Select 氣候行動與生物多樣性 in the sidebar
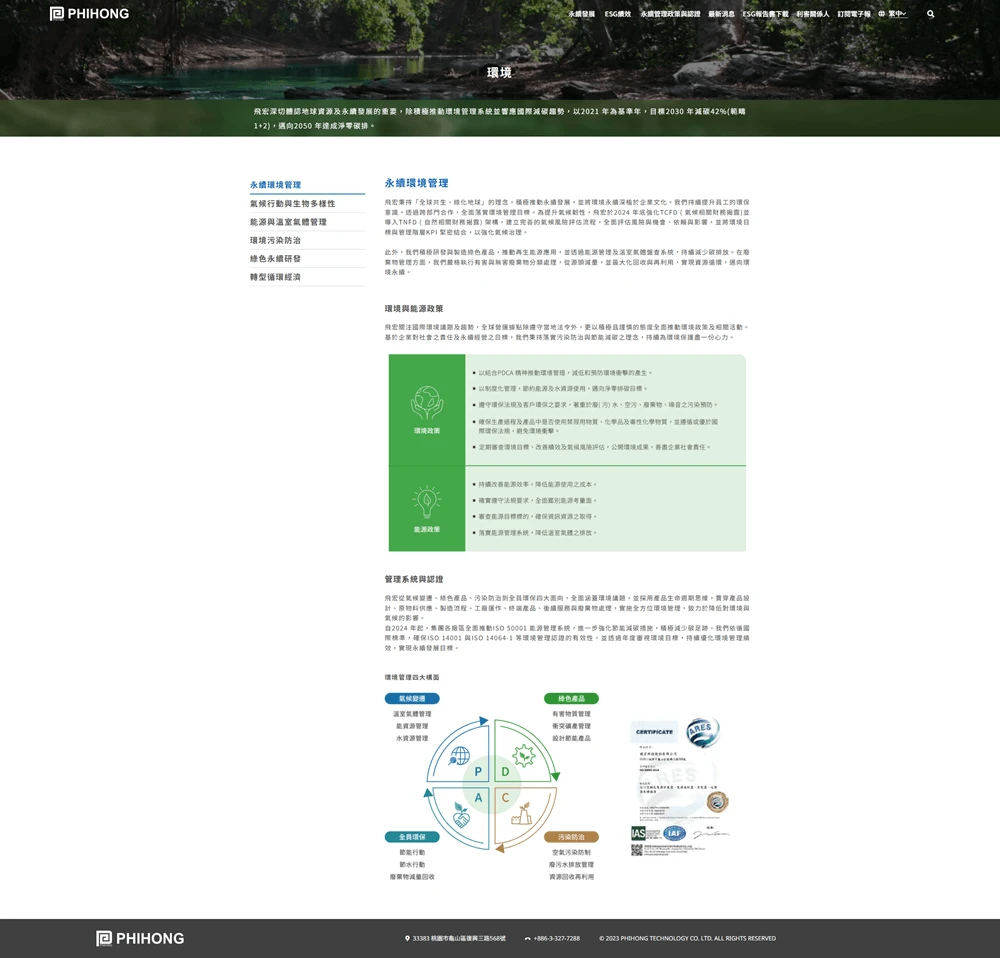Screen dimensions: 1000x958 [x=292, y=204]
